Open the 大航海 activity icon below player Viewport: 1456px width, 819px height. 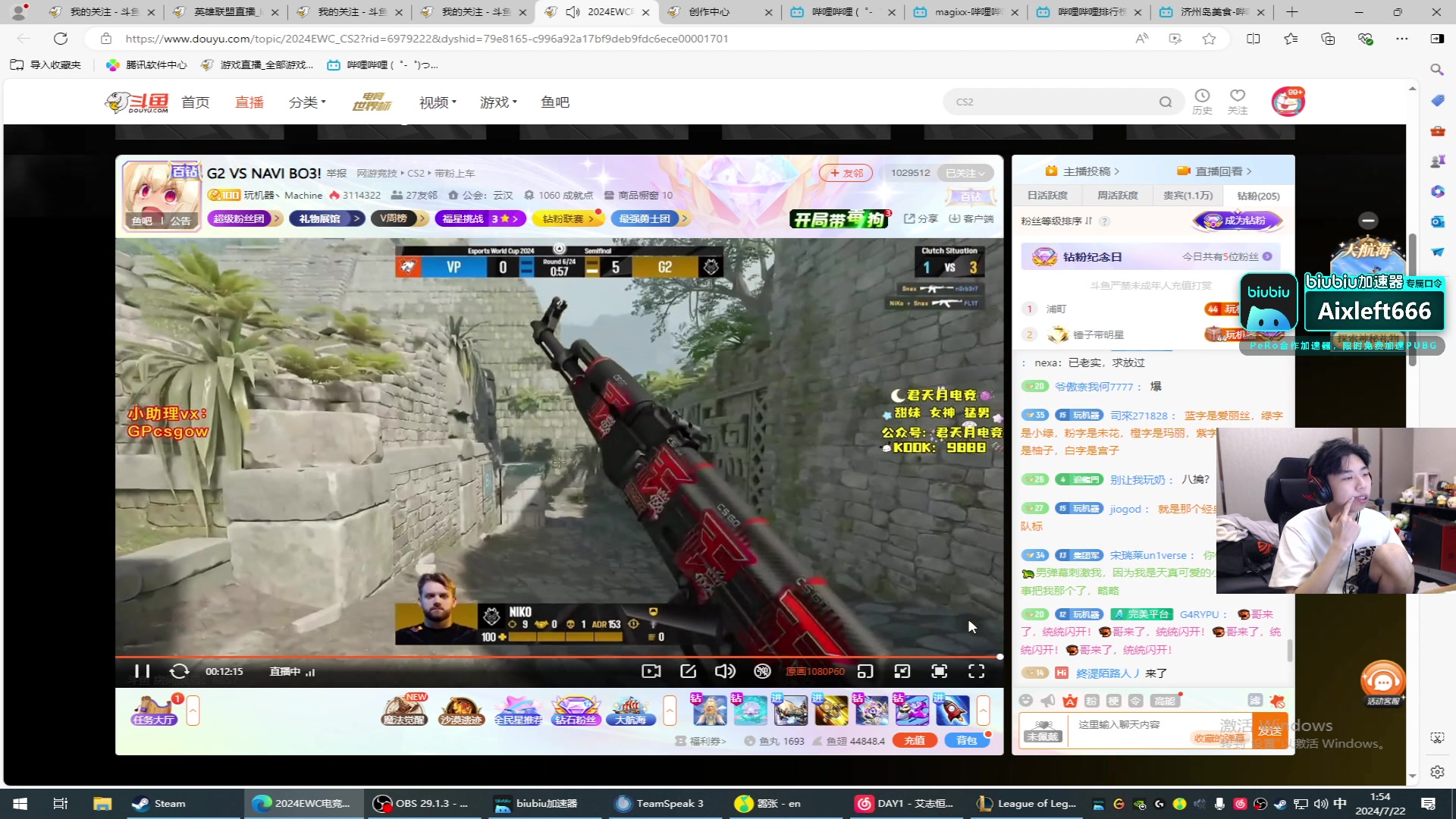click(x=631, y=711)
